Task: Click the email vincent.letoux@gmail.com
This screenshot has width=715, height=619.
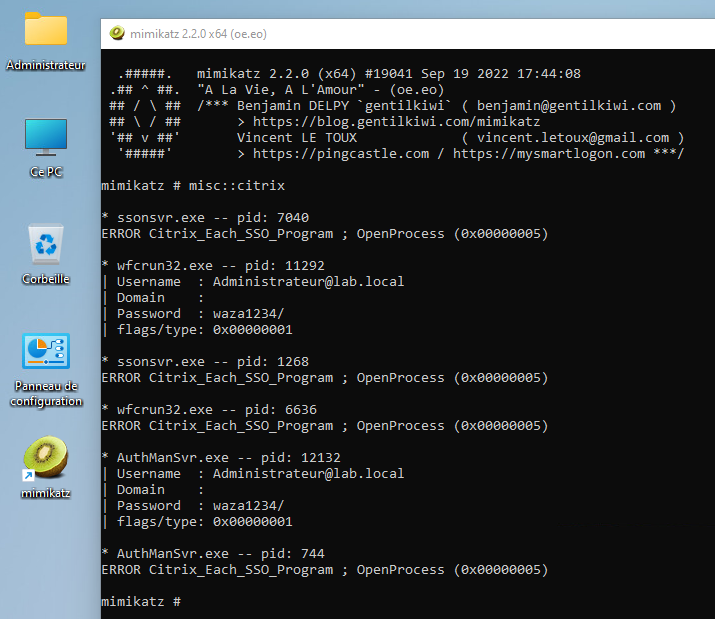Action: coord(573,138)
